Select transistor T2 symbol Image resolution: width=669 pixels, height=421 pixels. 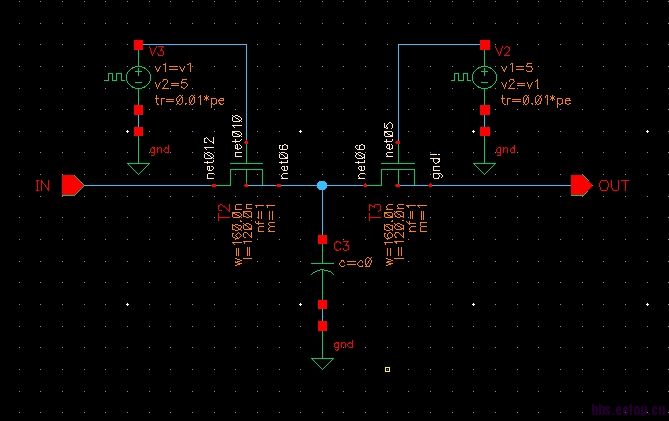pyautogui.click(x=246, y=174)
